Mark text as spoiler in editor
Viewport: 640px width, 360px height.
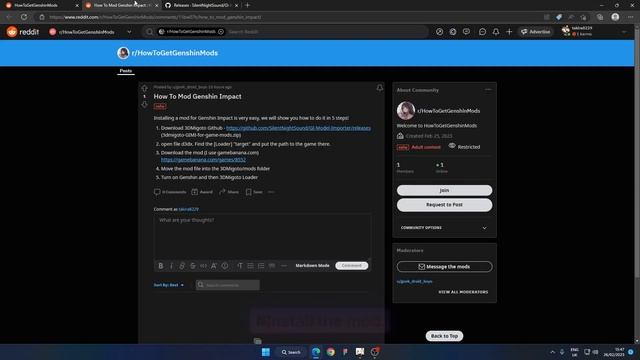(225, 266)
